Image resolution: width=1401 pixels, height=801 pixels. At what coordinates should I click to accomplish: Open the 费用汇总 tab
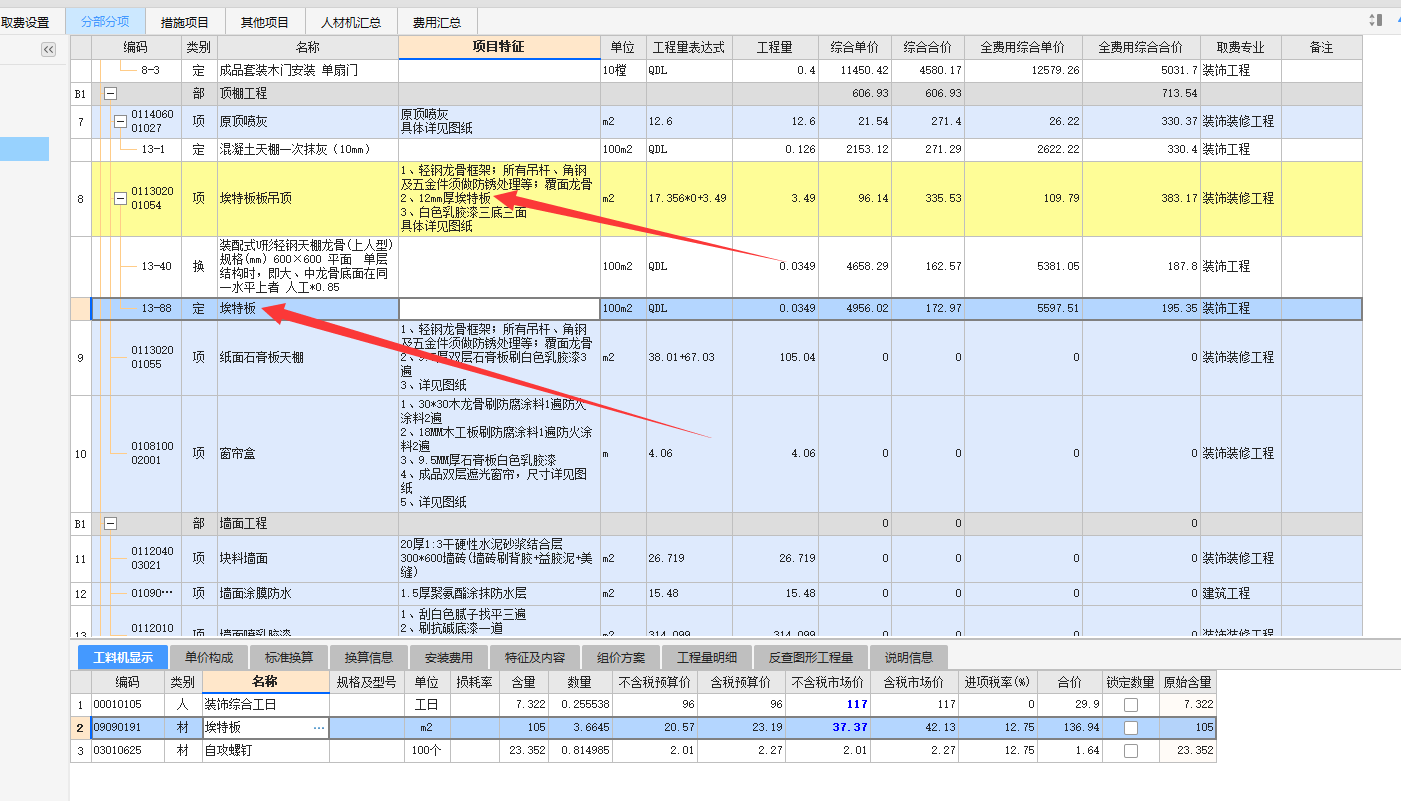pos(437,22)
